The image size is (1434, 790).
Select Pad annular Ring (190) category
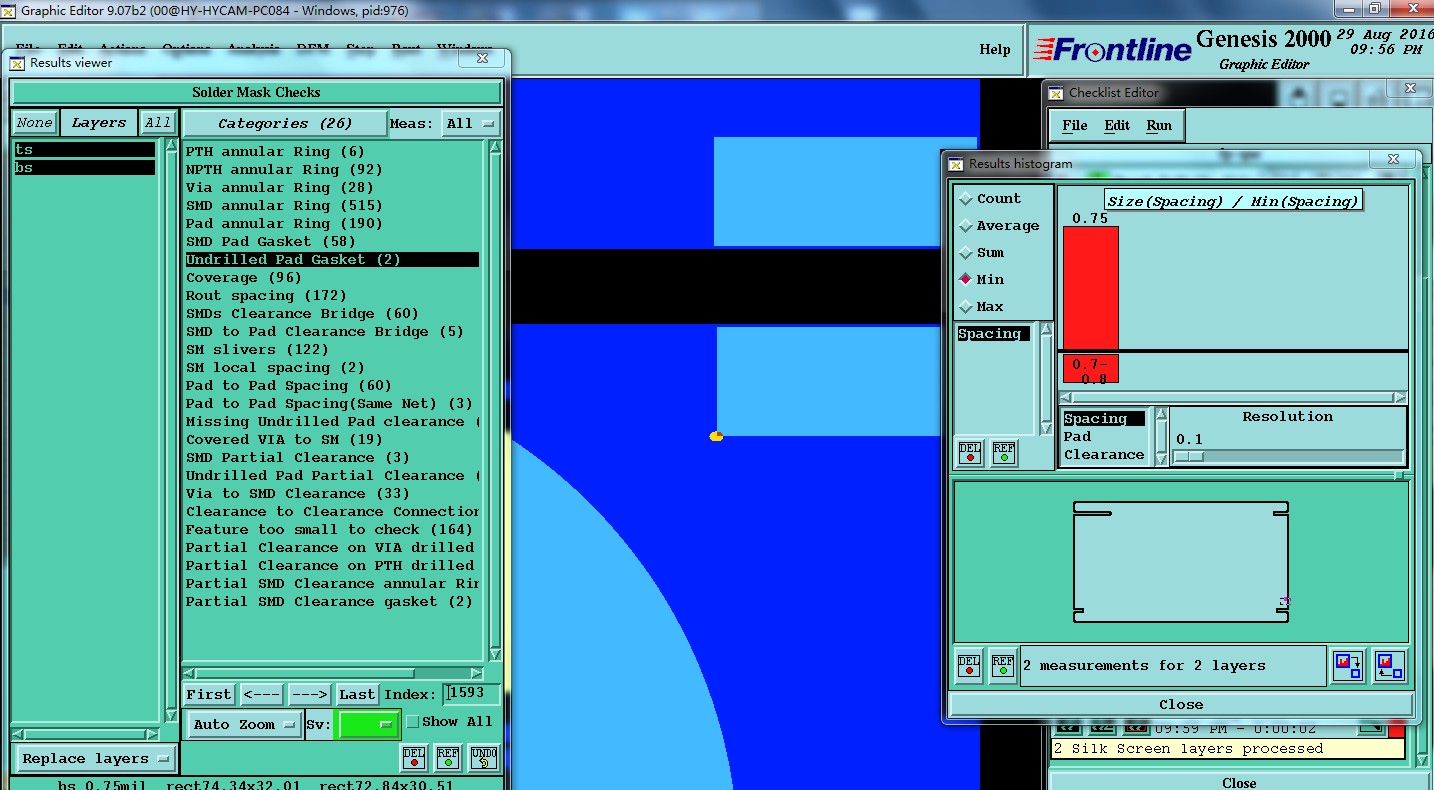284,224
